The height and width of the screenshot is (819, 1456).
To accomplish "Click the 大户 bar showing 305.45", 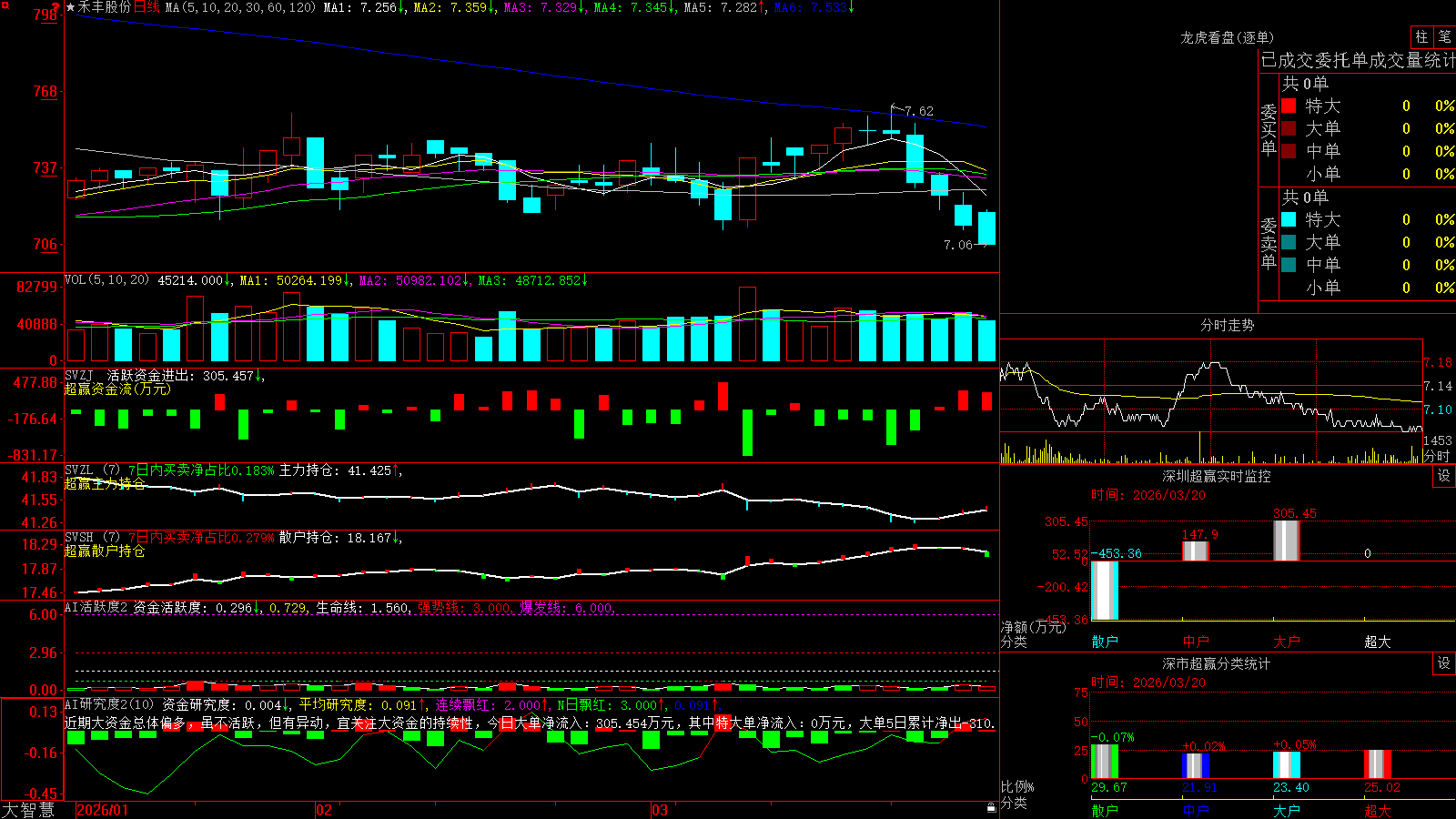I will pyautogui.click(x=1287, y=541).
